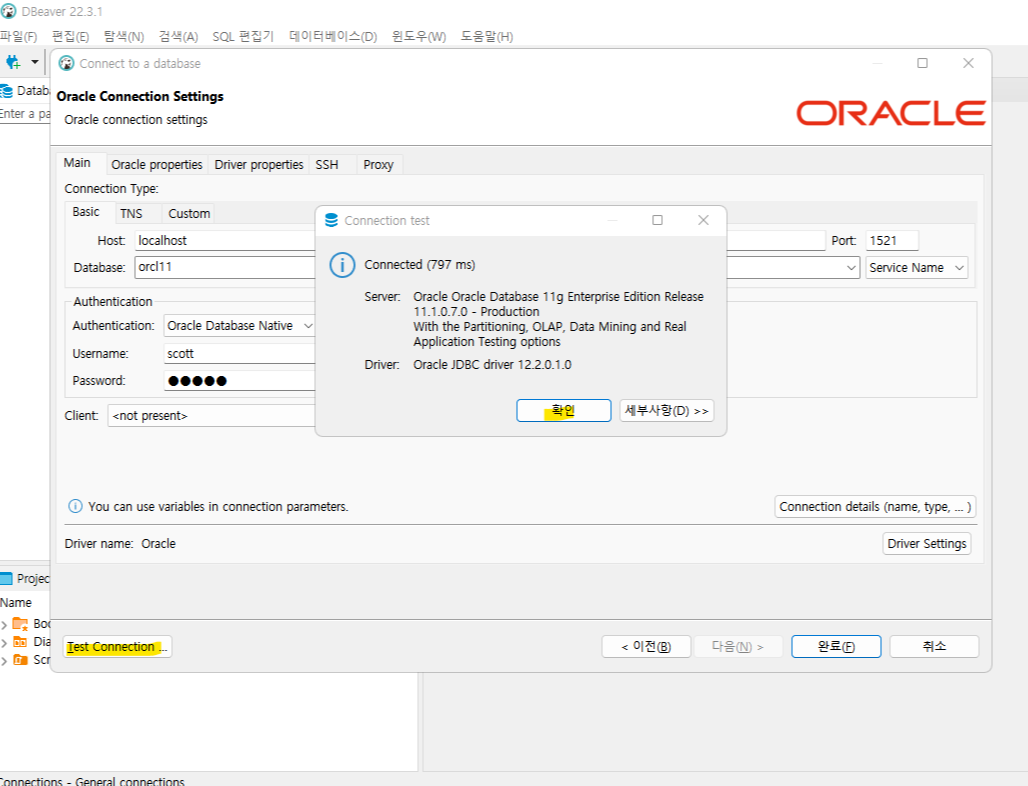Close the Connection test dialog
This screenshot has height=786, width=1028.
point(703,220)
